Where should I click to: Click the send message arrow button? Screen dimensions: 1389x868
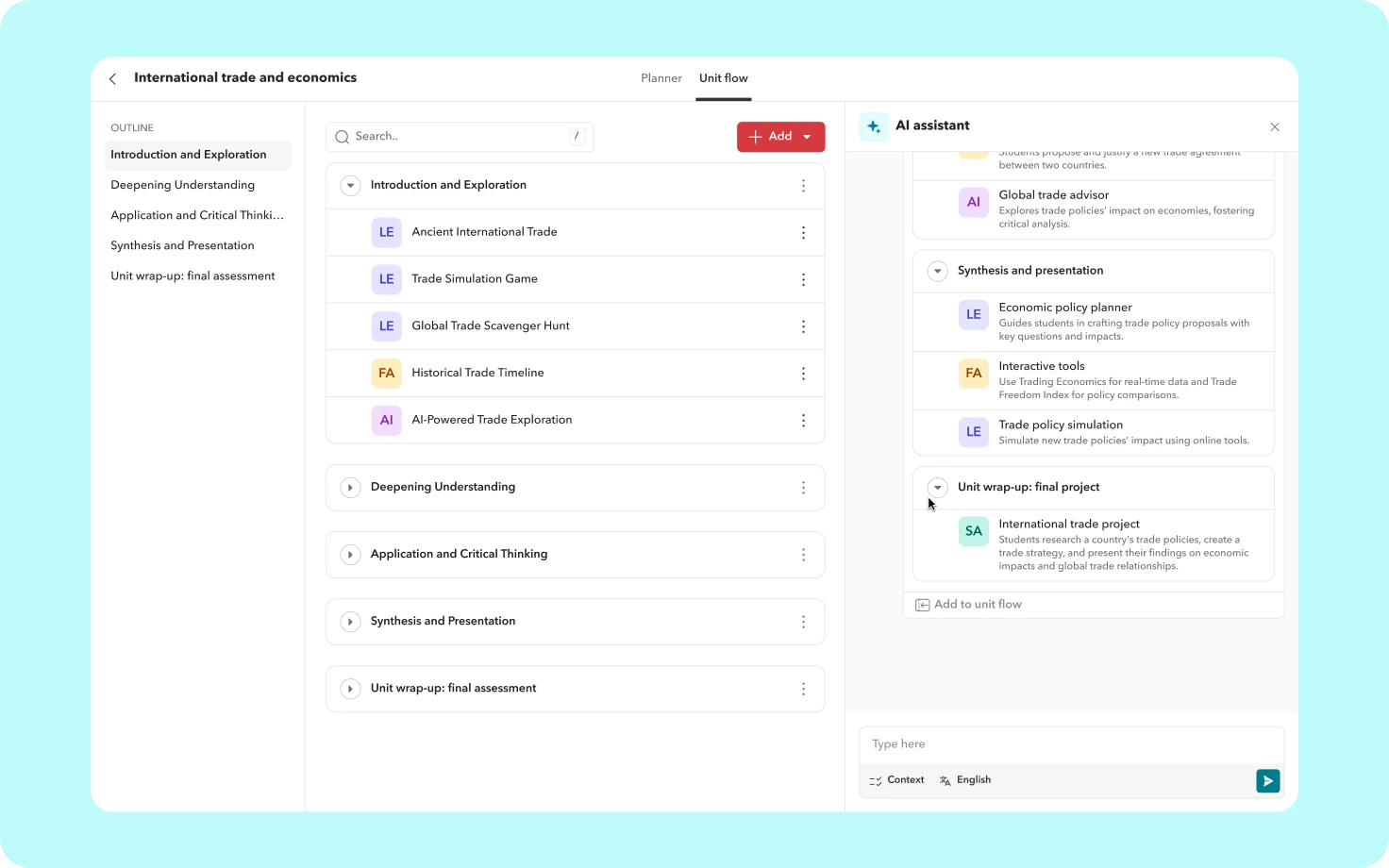(1268, 781)
